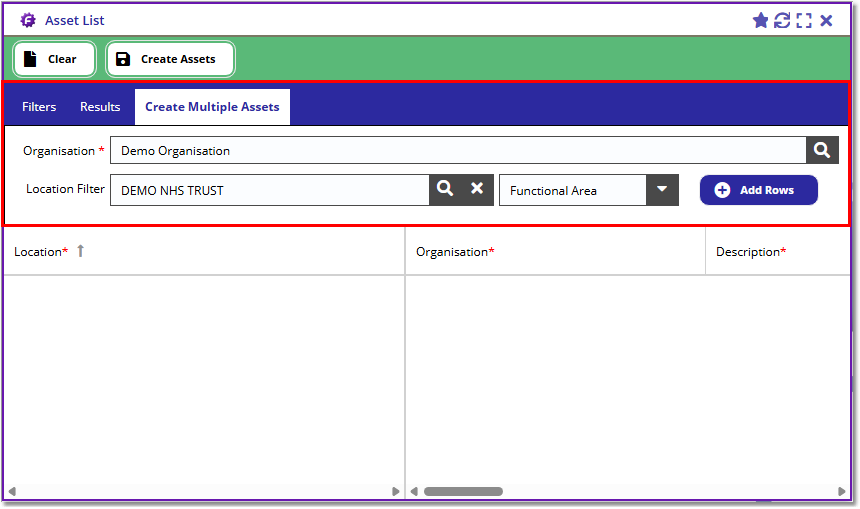
Task: Open Organisation search lookup
Action: (x=822, y=150)
